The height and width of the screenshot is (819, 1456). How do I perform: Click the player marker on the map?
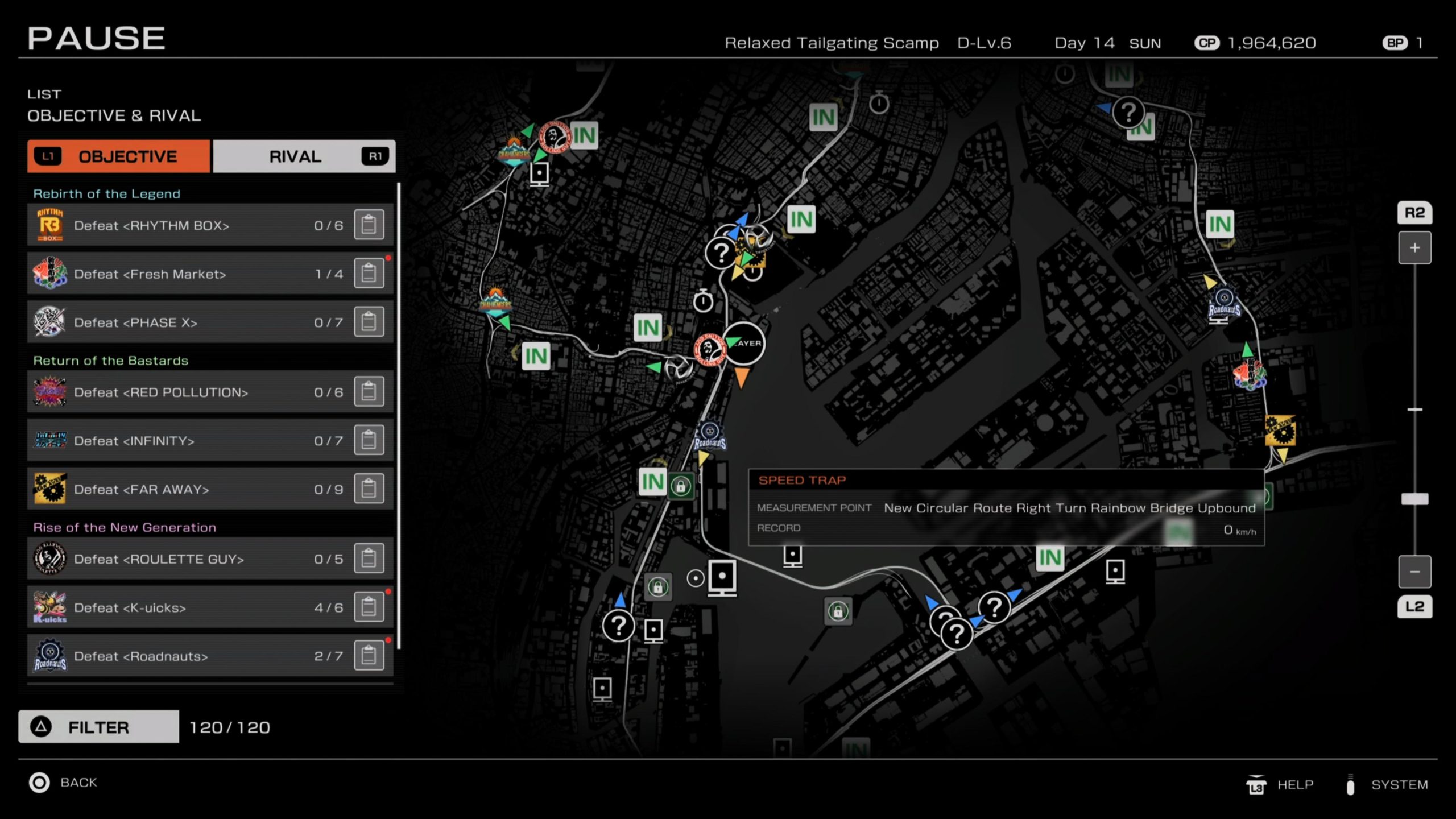pos(743,344)
